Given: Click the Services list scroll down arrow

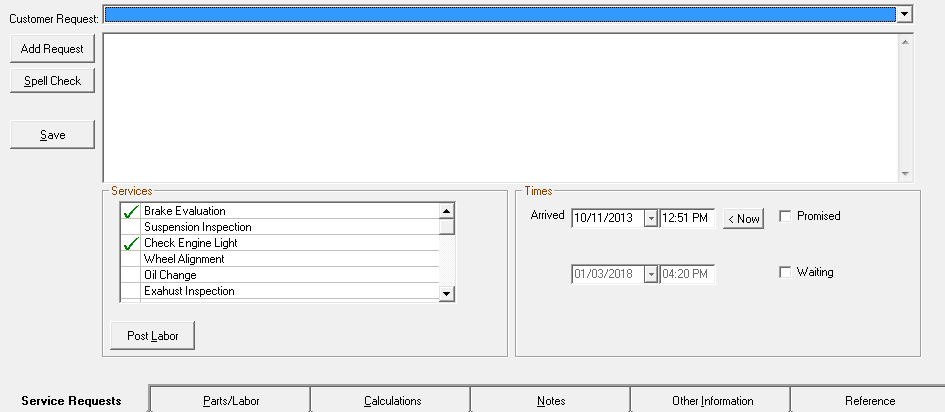Looking at the screenshot, I should (447, 293).
